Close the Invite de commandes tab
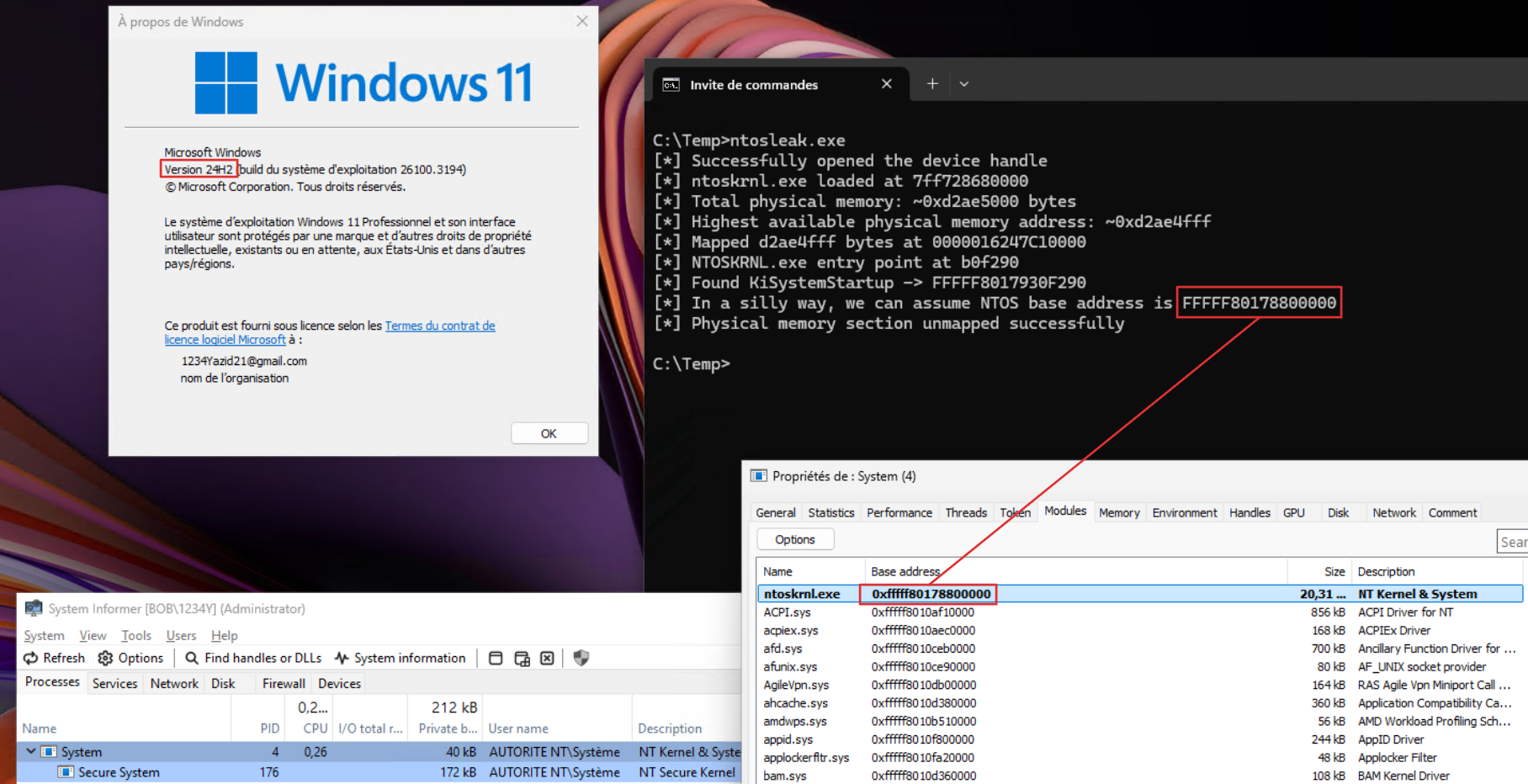This screenshot has height=784, width=1528. coord(886,83)
